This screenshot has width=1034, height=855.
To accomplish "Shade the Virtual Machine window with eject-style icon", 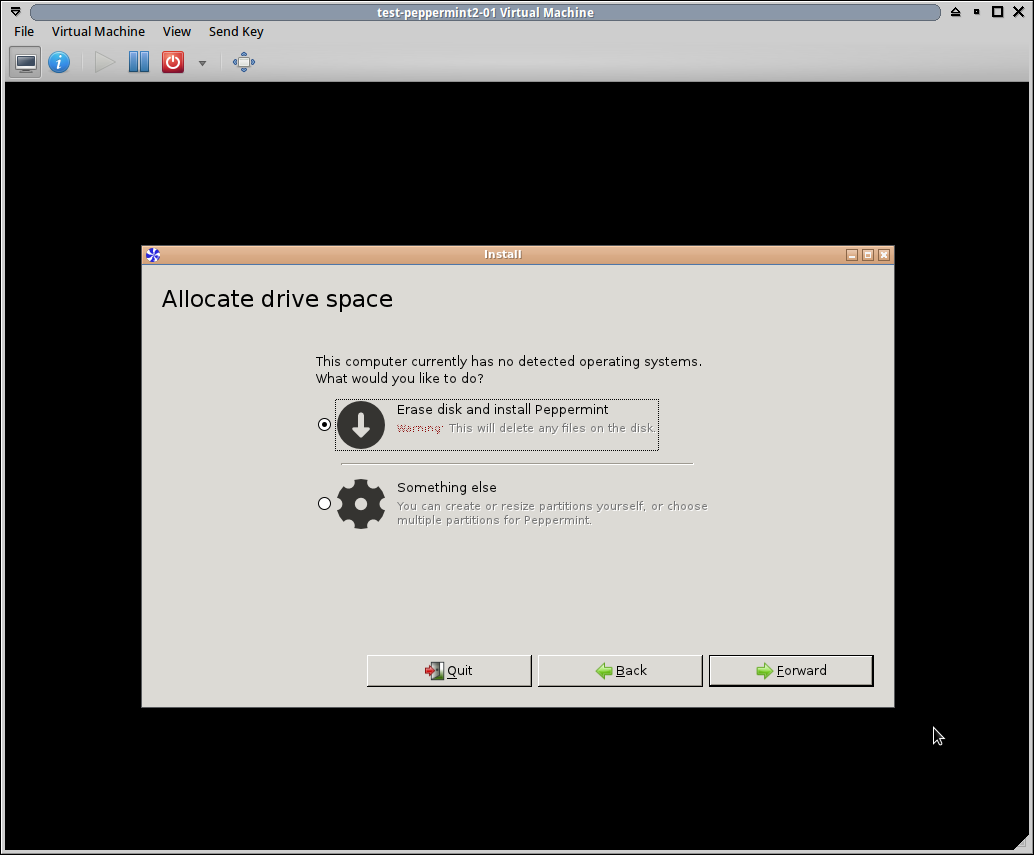I will tap(956, 12).
